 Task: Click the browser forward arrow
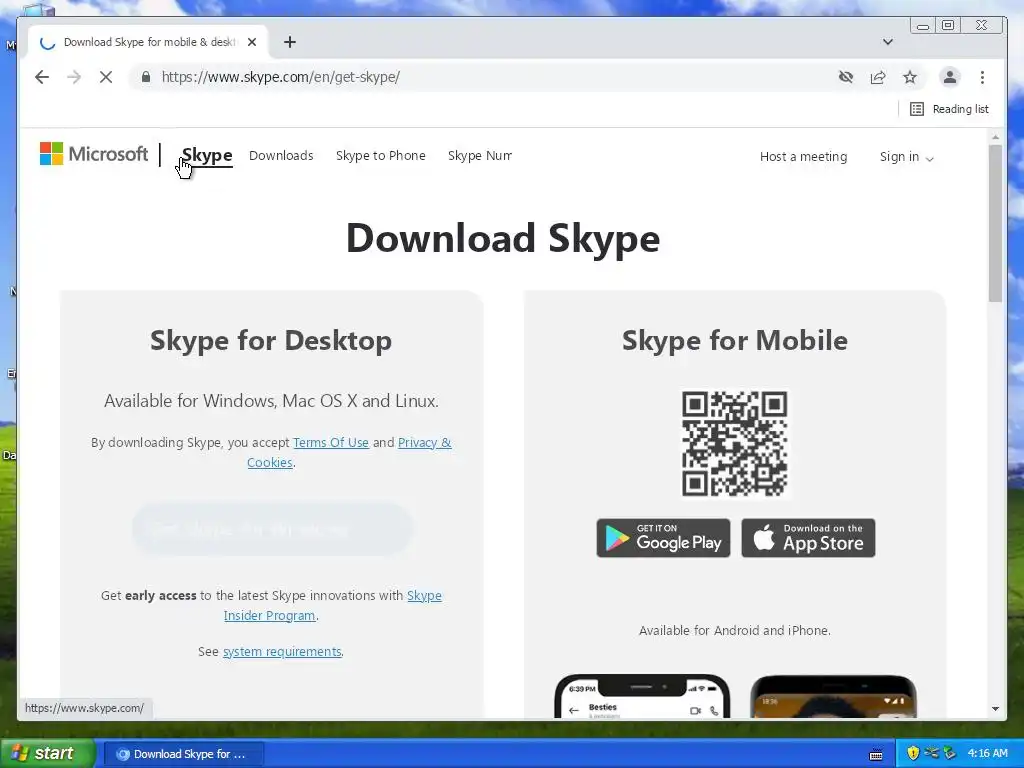coord(74,77)
